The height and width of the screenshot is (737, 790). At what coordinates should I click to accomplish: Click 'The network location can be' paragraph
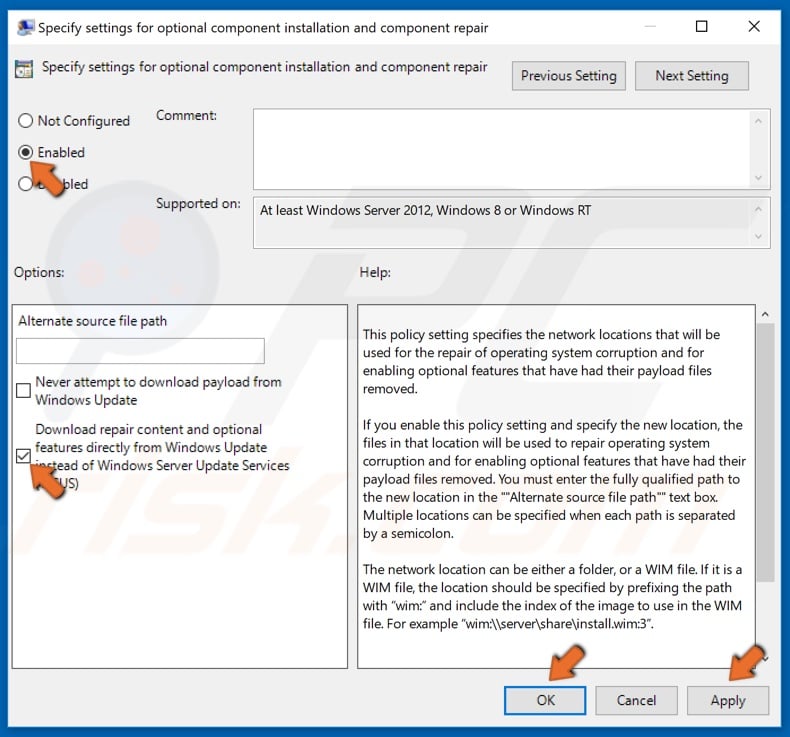[552, 596]
